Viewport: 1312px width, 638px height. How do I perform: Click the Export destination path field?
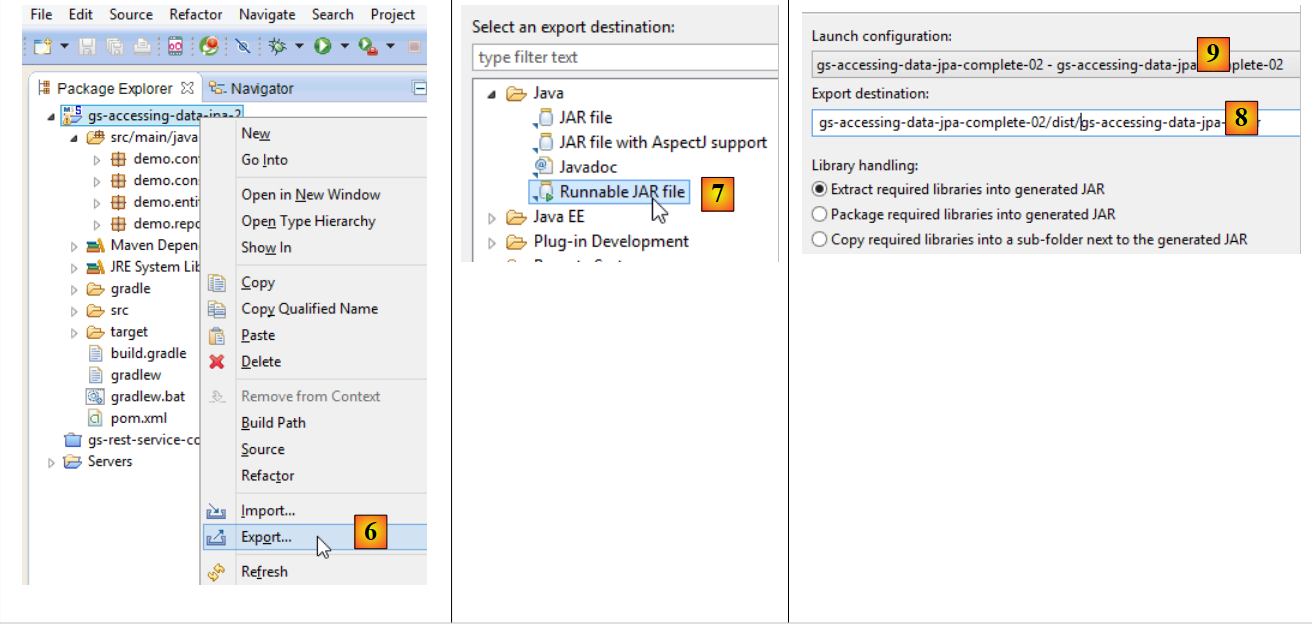[x=1000, y=123]
